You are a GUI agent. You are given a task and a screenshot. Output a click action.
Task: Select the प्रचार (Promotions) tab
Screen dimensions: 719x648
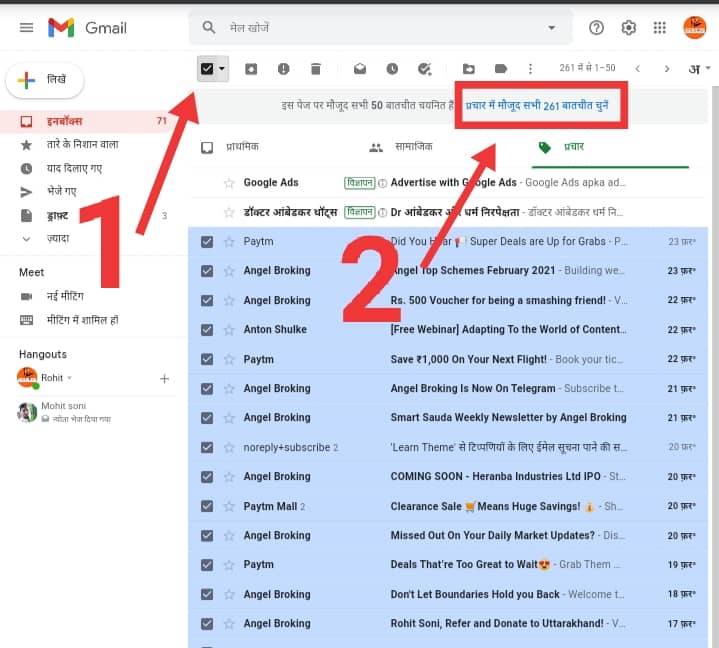574,147
